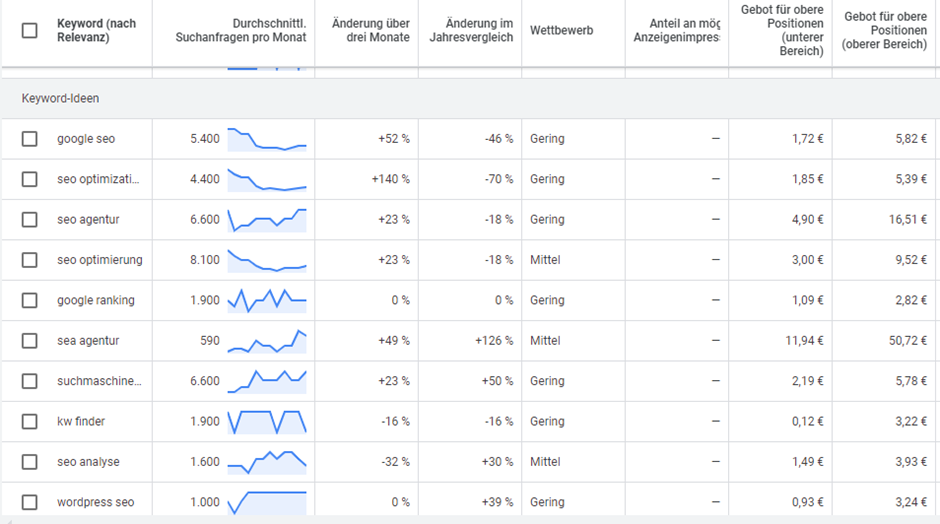Tick the checkbox for sea agentur

(x=30, y=341)
